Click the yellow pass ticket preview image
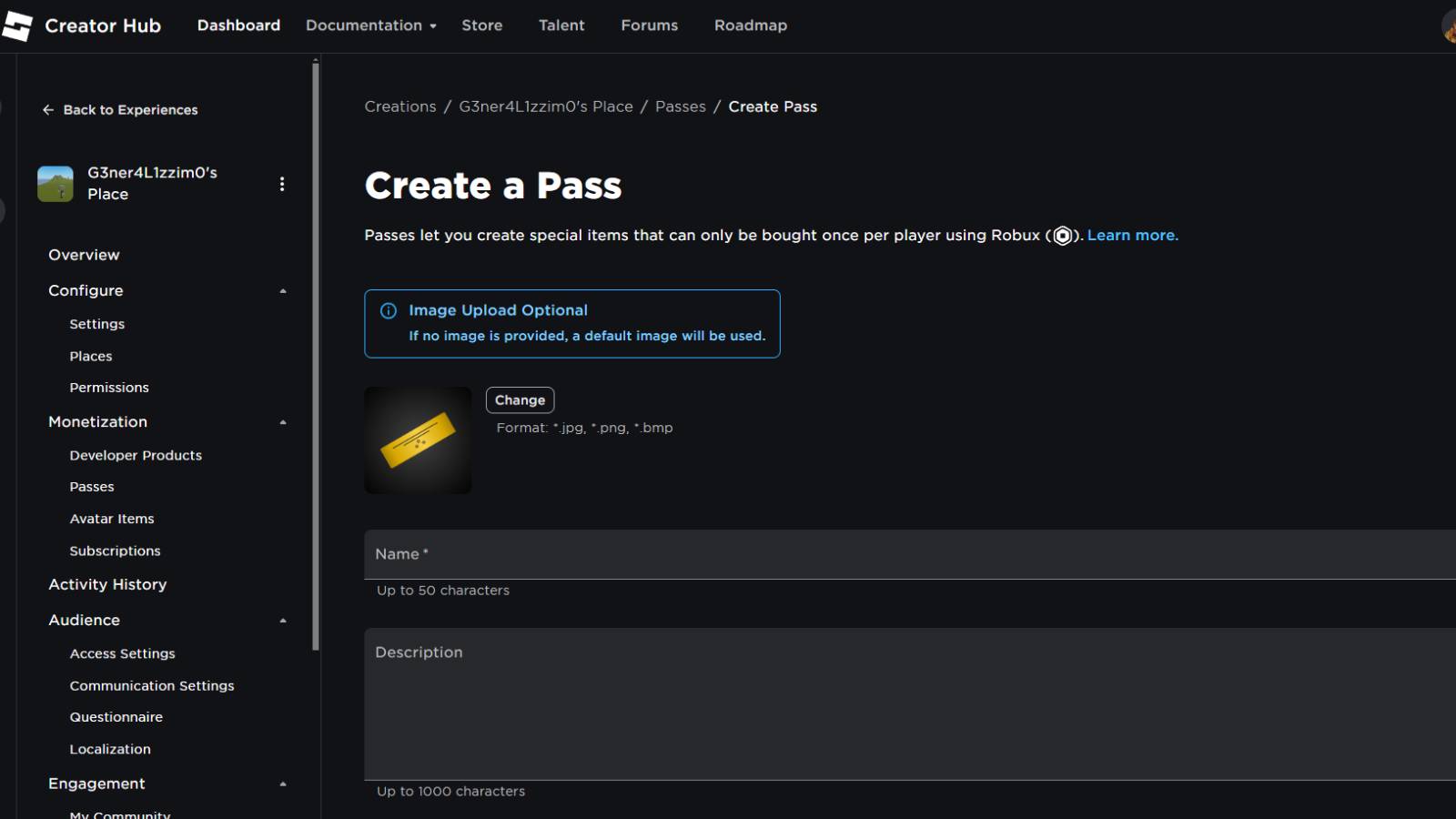Screen dimensions: 1456x819 click(x=418, y=440)
